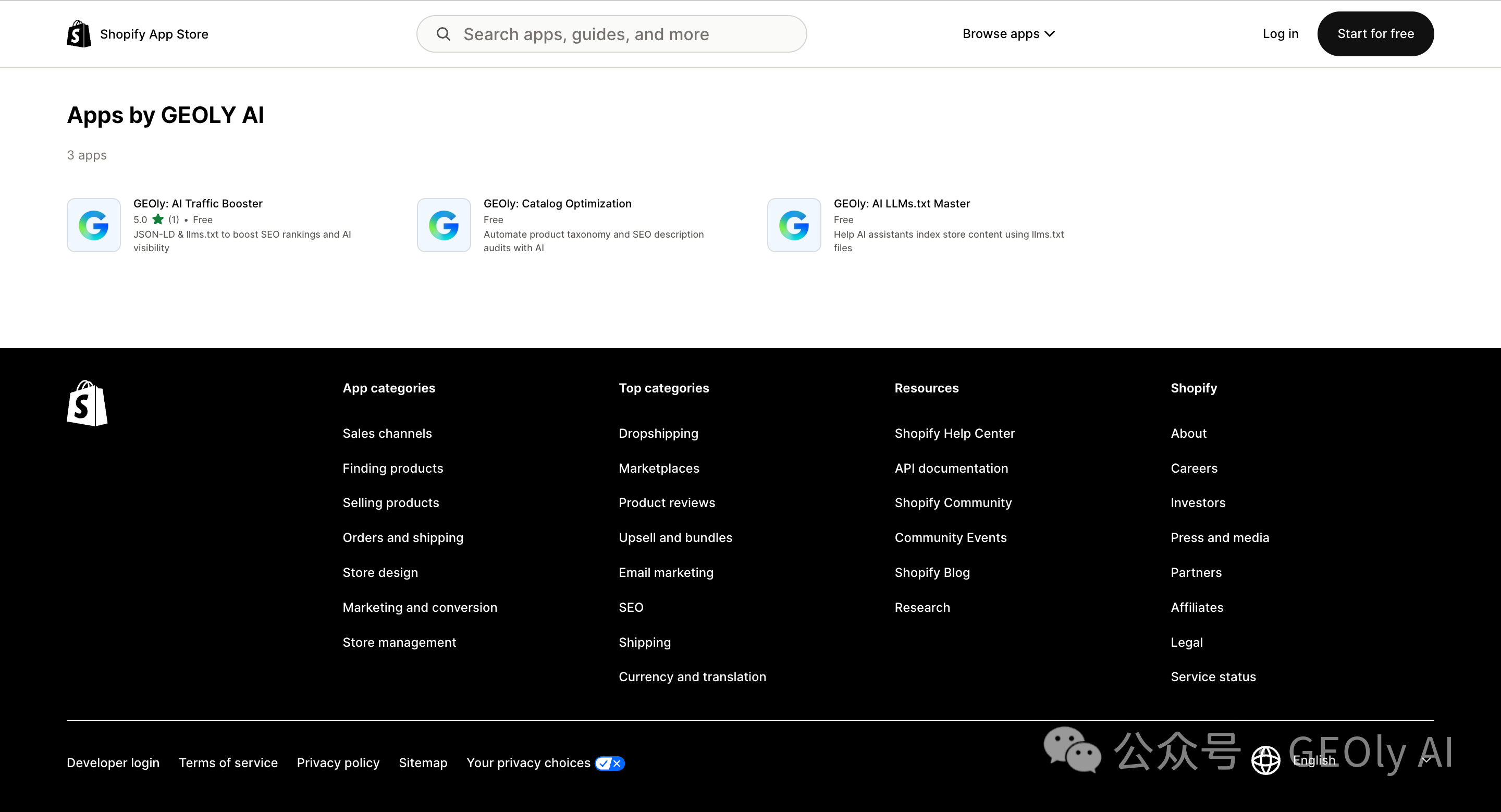Click Your privacy choices link text

pyautogui.click(x=528, y=763)
